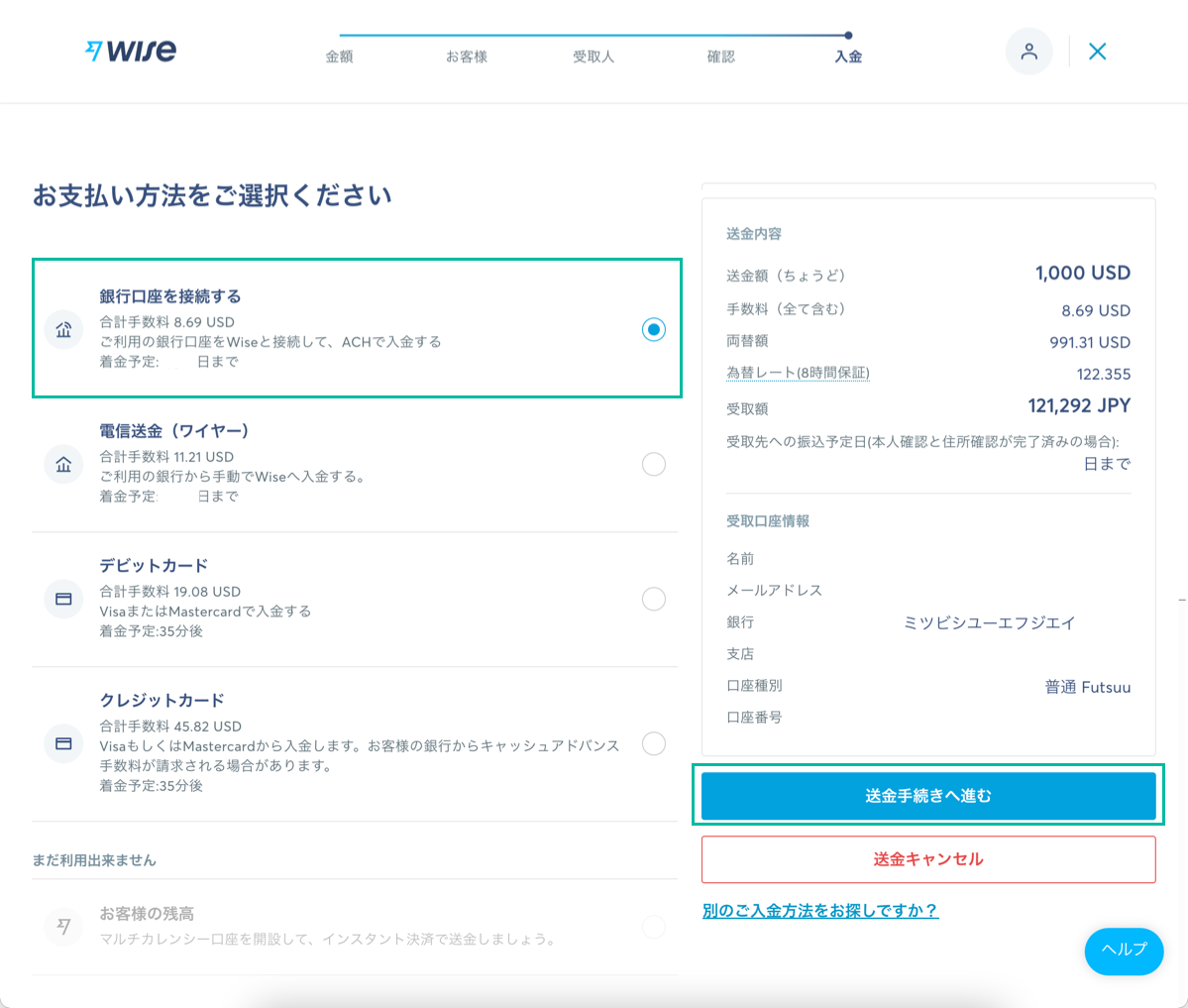Go to the お客様 step
The width and height of the screenshot is (1188, 1008).
(466, 56)
